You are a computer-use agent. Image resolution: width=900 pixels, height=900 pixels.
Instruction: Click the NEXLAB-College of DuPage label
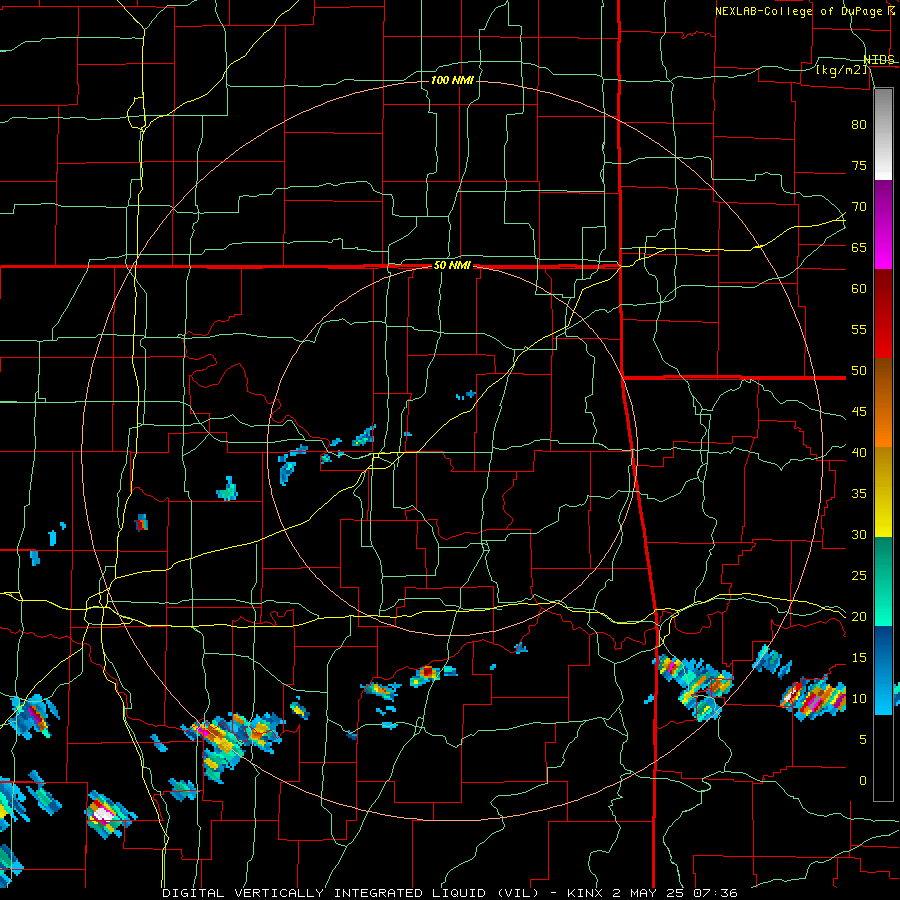coord(800,11)
